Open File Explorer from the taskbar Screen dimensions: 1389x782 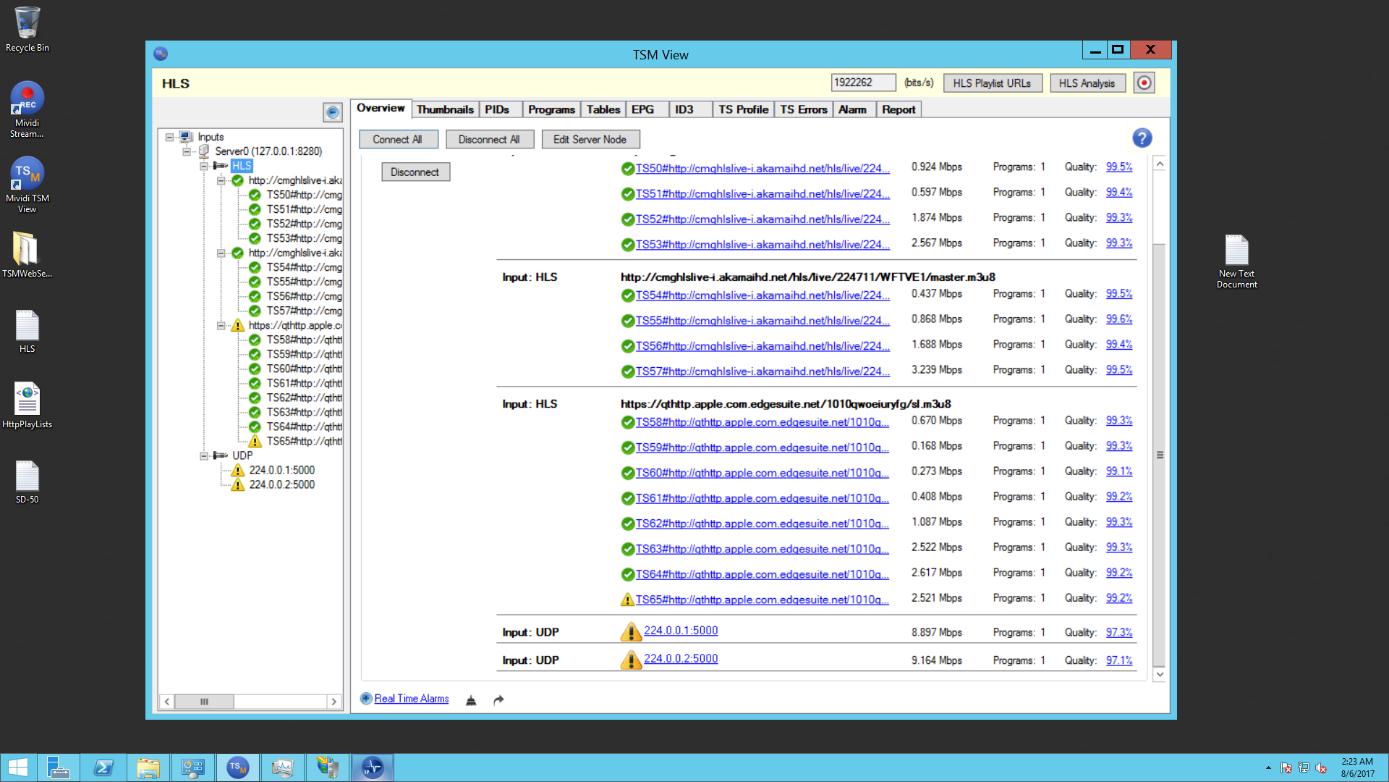click(x=148, y=767)
